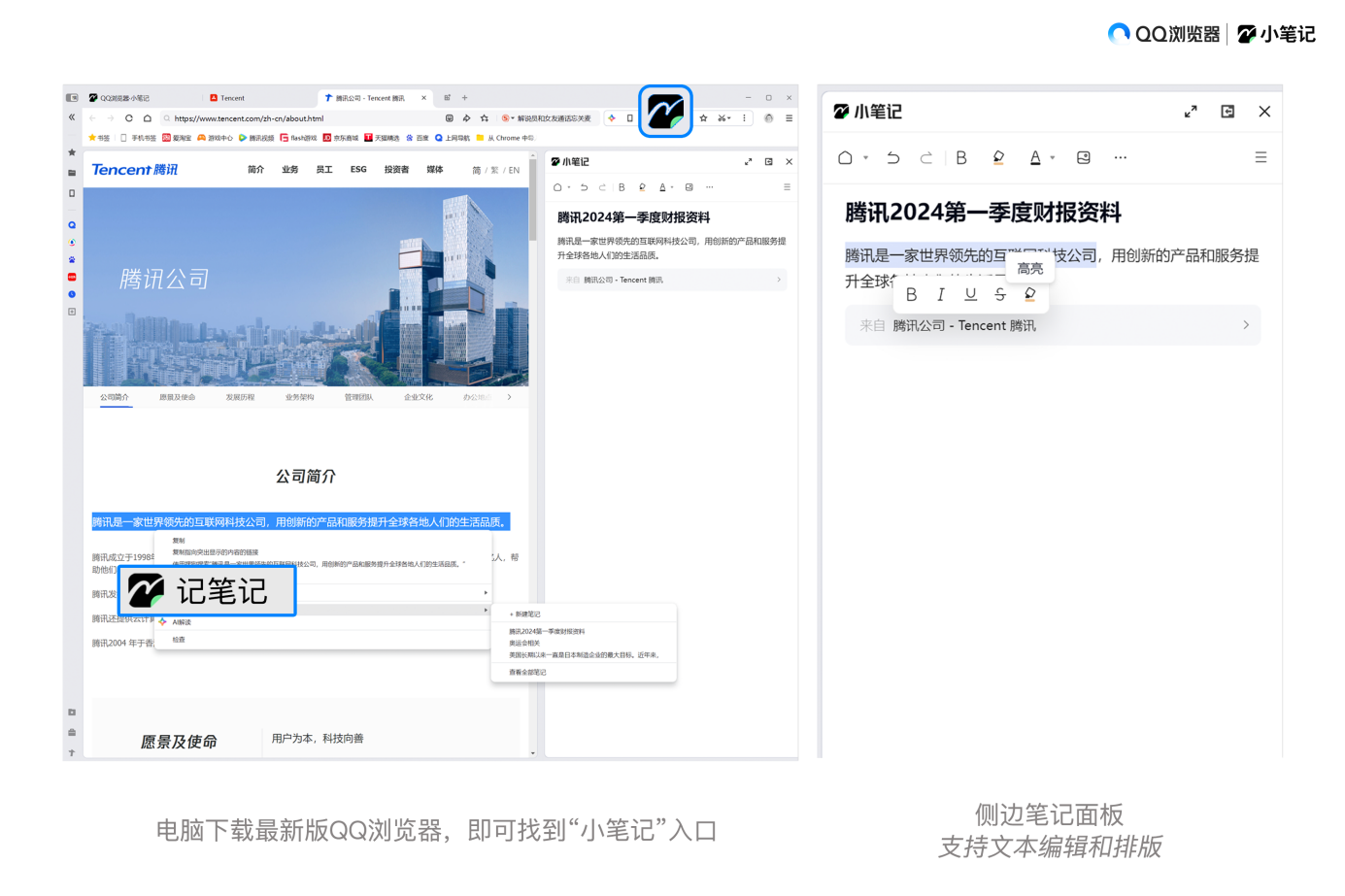Click the insert image icon in the note toolbar
1345x896 pixels.
(1083, 157)
